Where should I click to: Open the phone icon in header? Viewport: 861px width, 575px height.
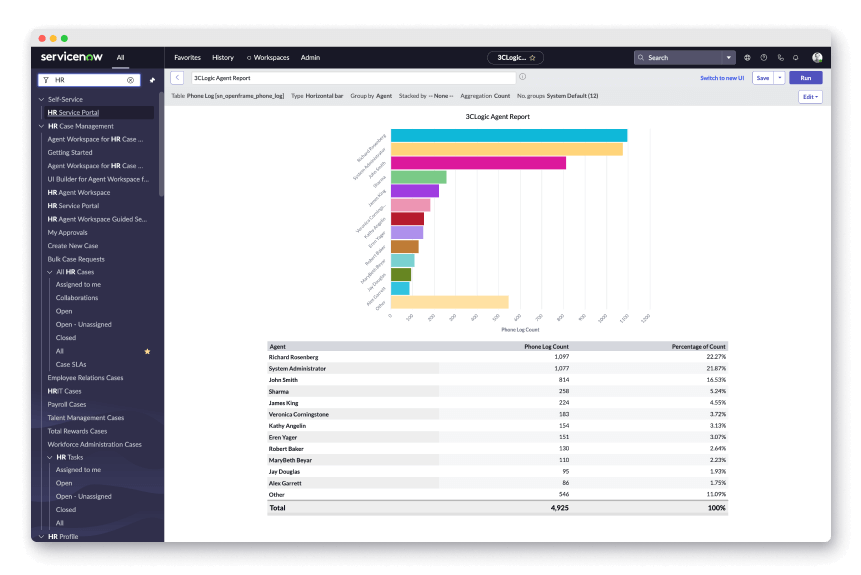(x=780, y=58)
